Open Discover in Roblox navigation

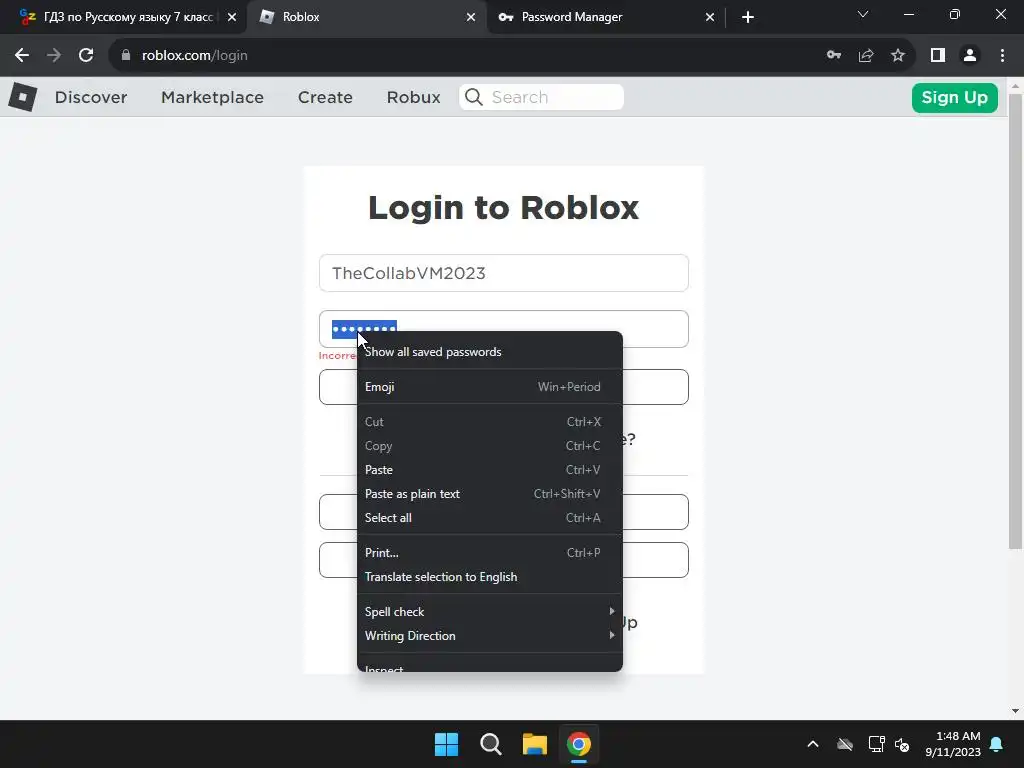91,97
